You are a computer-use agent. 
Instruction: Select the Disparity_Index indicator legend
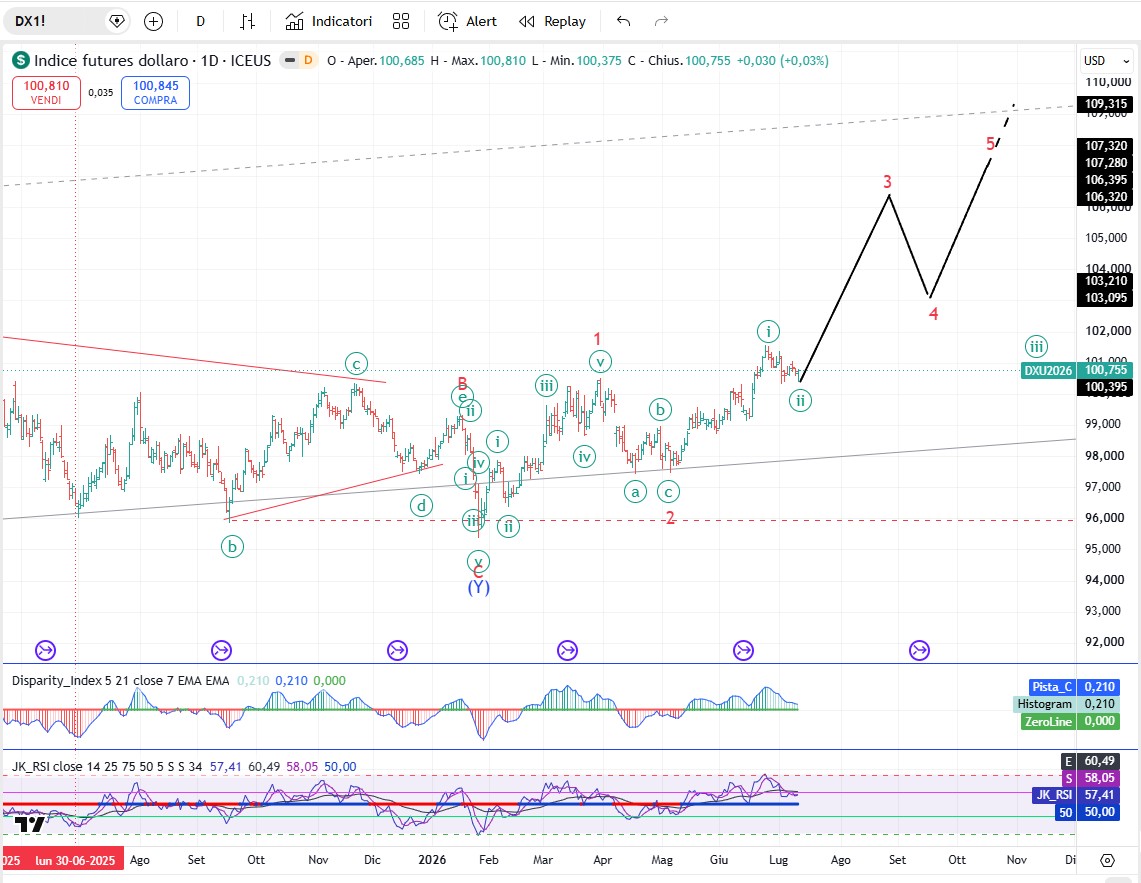pos(120,681)
